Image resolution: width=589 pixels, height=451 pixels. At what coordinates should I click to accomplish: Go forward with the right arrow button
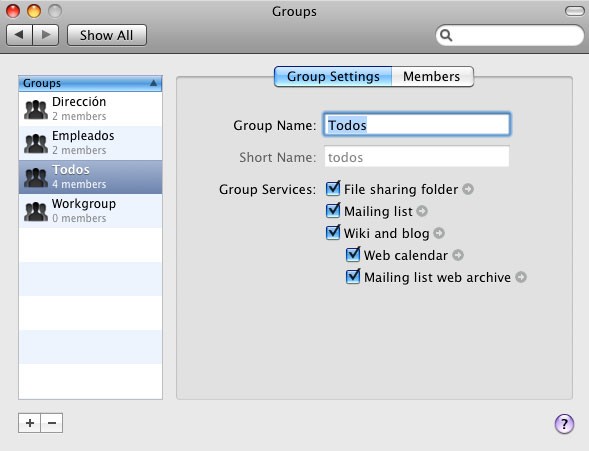pyautogui.click(x=46, y=35)
